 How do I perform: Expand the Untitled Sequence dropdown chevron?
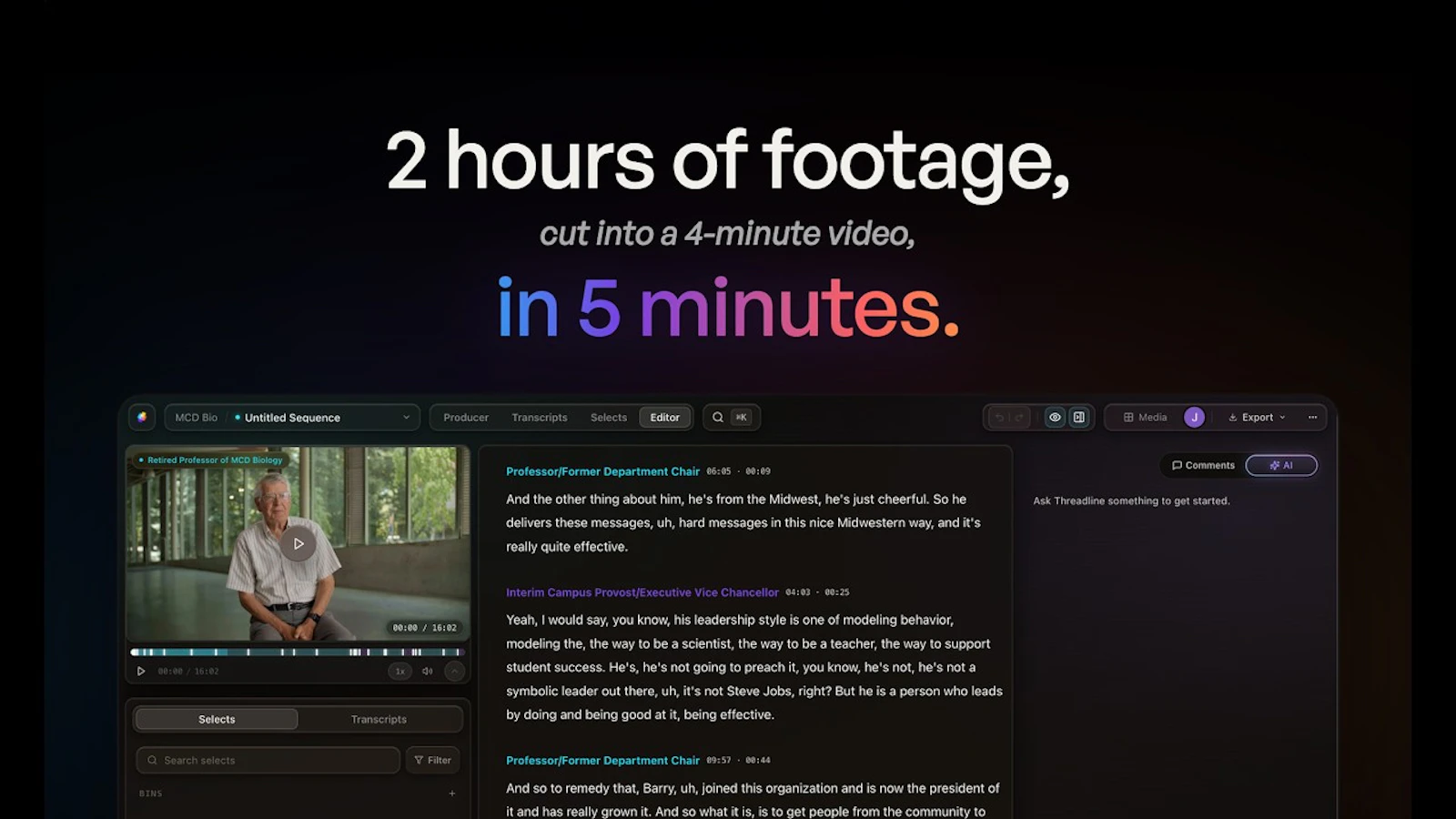[406, 418]
